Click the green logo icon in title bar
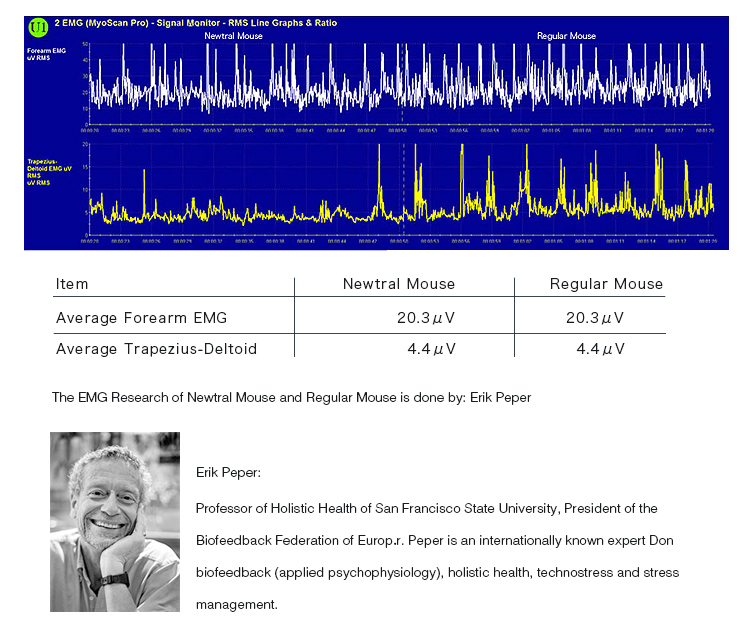This screenshot has width=750, height=639. click(38, 25)
